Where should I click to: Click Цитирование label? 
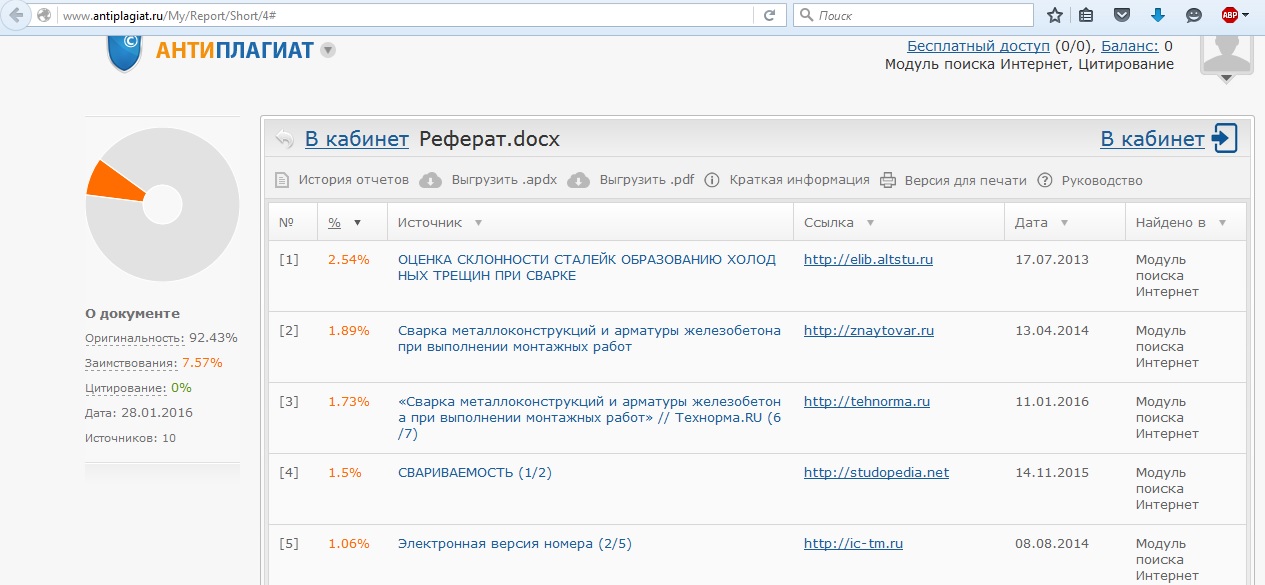coord(125,388)
